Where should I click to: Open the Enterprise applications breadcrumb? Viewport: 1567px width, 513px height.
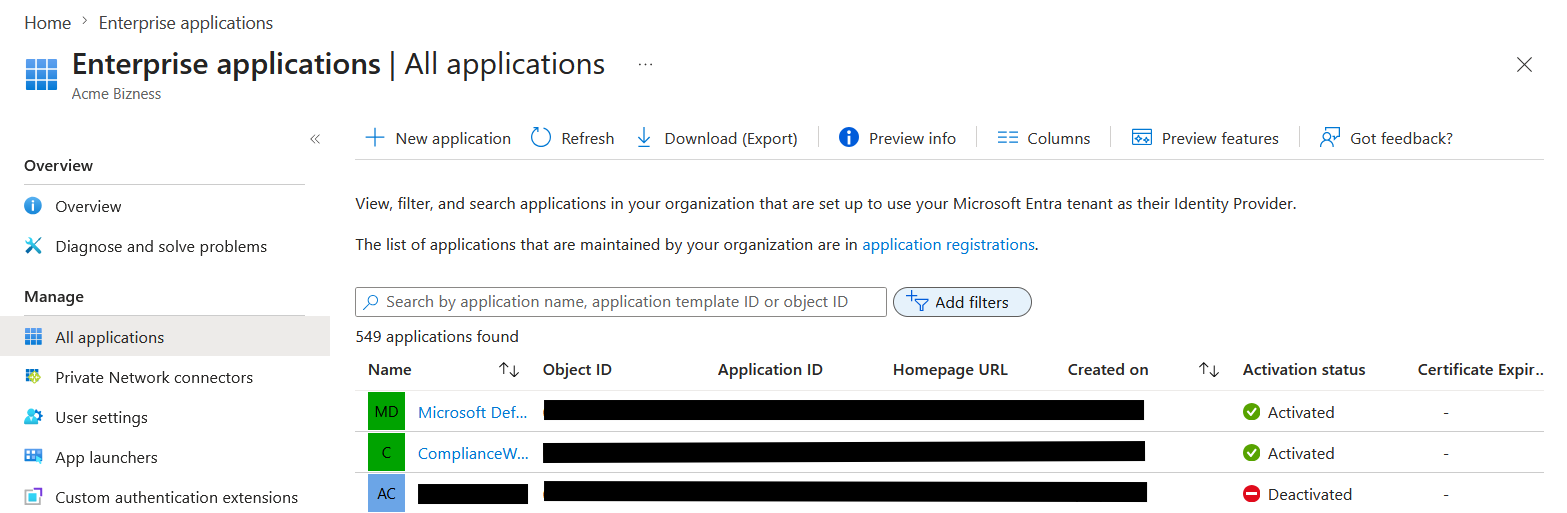point(185,22)
